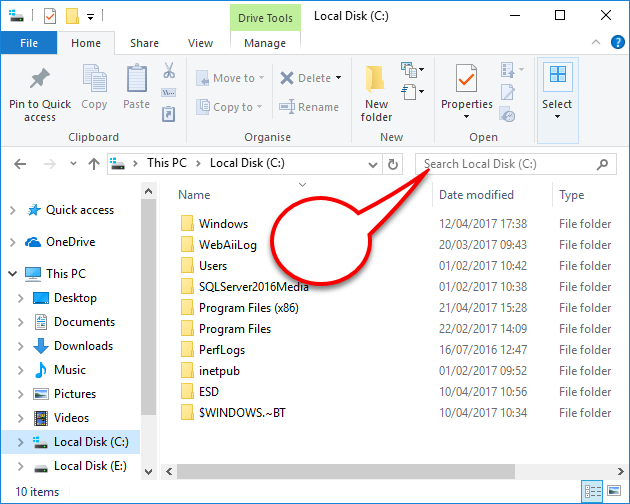Switch to the View ribbon tab
Image resolution: width=630 pixels, height=504 pixels.
pyautogui.click(x=200, y=43)
